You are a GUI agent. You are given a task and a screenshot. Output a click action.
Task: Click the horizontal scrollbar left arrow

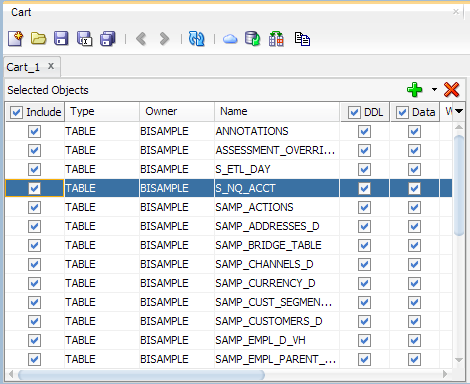(11, 374)
